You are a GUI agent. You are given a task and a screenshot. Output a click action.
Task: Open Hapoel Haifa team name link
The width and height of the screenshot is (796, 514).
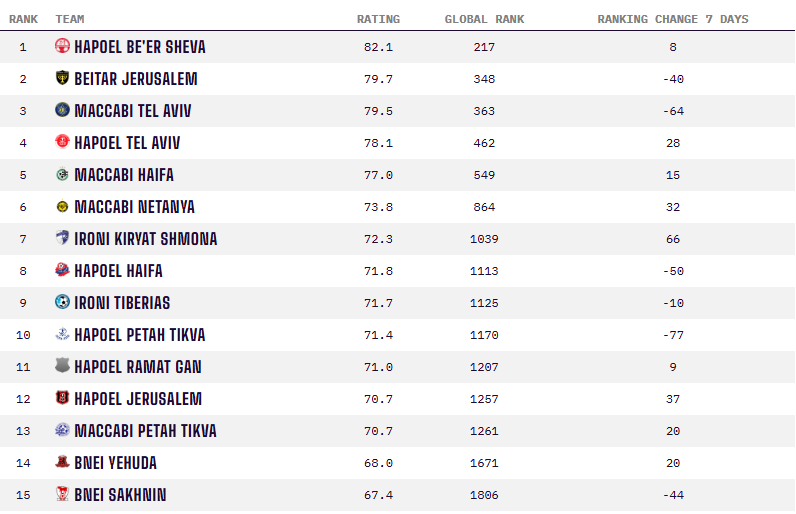118,271
